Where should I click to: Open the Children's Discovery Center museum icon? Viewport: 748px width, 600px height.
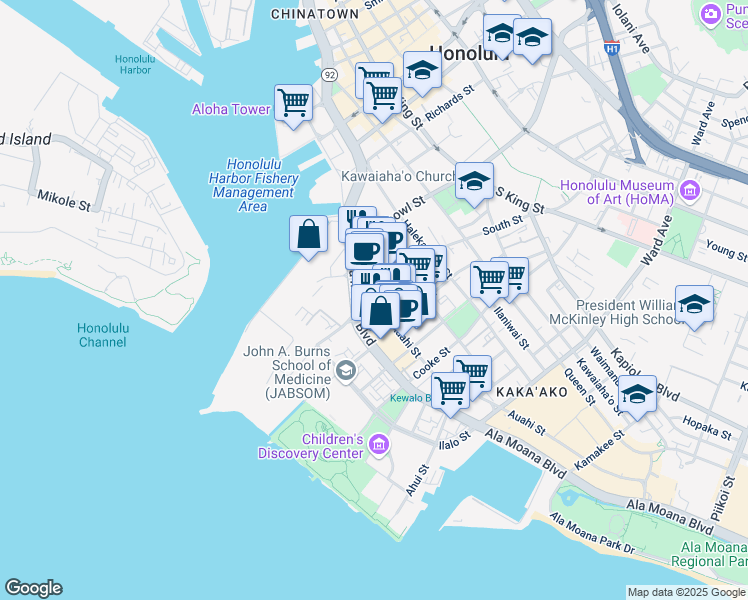379,445
